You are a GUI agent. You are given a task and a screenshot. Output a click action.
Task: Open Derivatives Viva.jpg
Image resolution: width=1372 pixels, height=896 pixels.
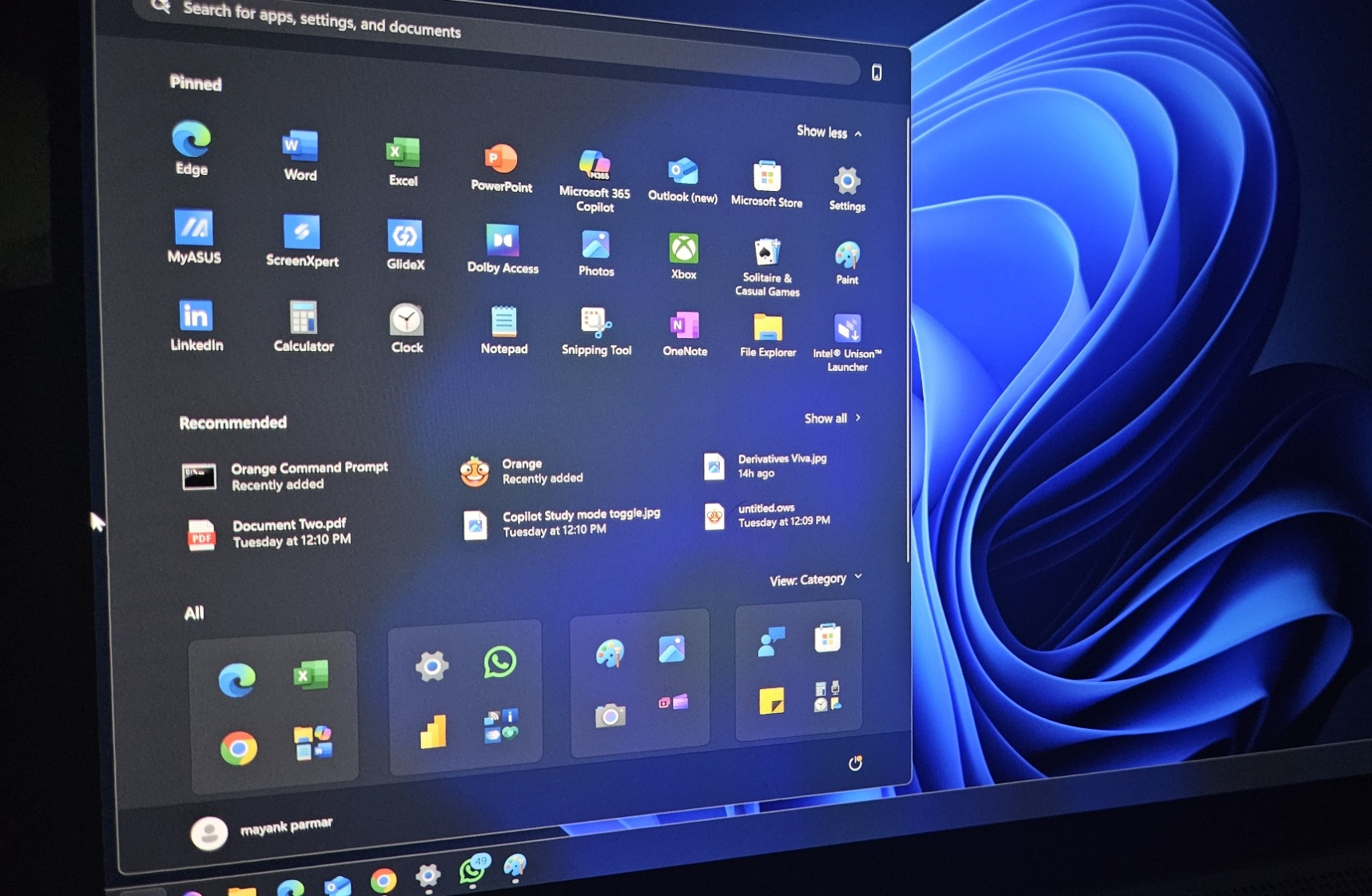tap(767, 465)
